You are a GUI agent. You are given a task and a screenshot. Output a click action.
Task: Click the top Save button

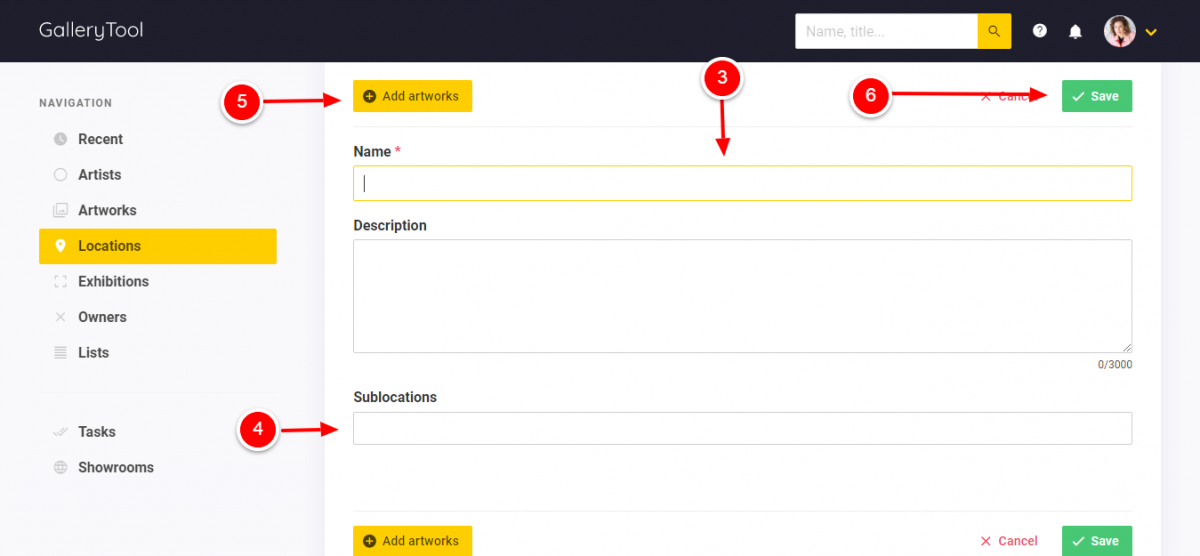point(1097,96)
